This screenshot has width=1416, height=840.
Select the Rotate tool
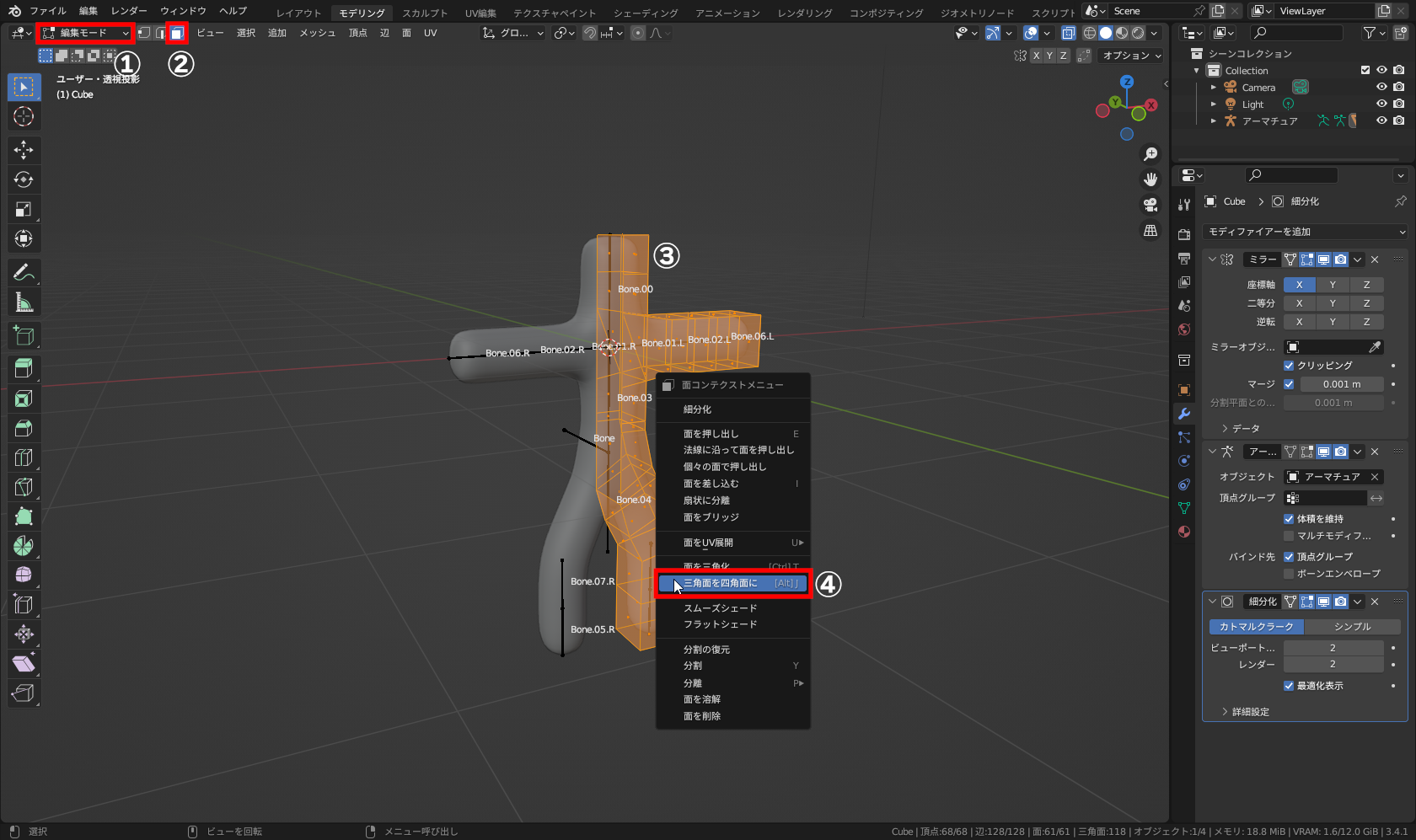(x=24, y=179)
